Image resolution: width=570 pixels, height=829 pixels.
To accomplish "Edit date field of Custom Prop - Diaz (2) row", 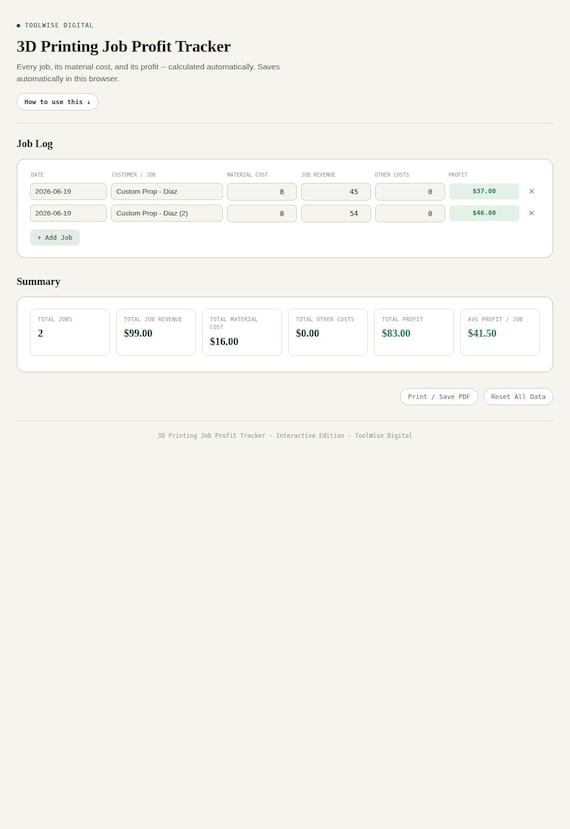I will (68, 213).
